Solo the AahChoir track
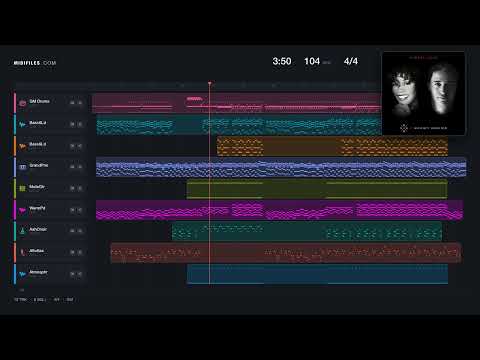Screen dimensions: 480x360 click(x=80, y=231)
